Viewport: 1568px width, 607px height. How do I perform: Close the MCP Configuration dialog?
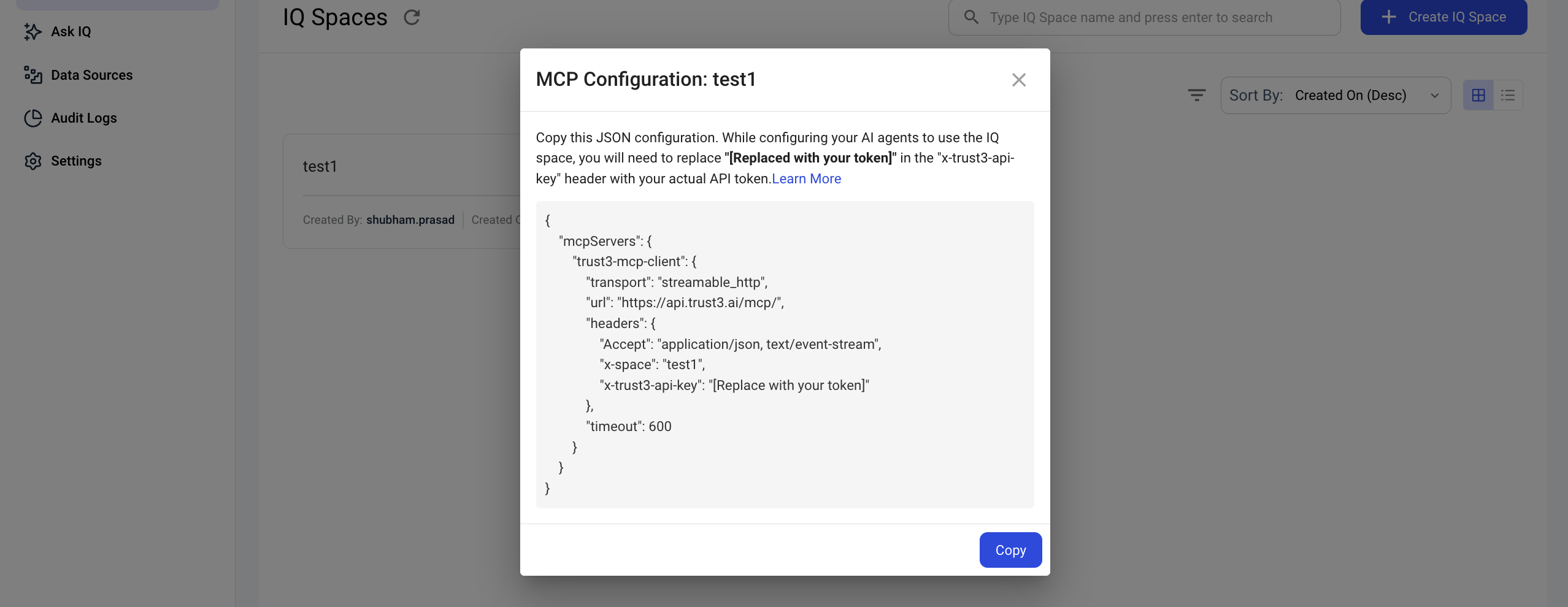tap(1018, 80)
